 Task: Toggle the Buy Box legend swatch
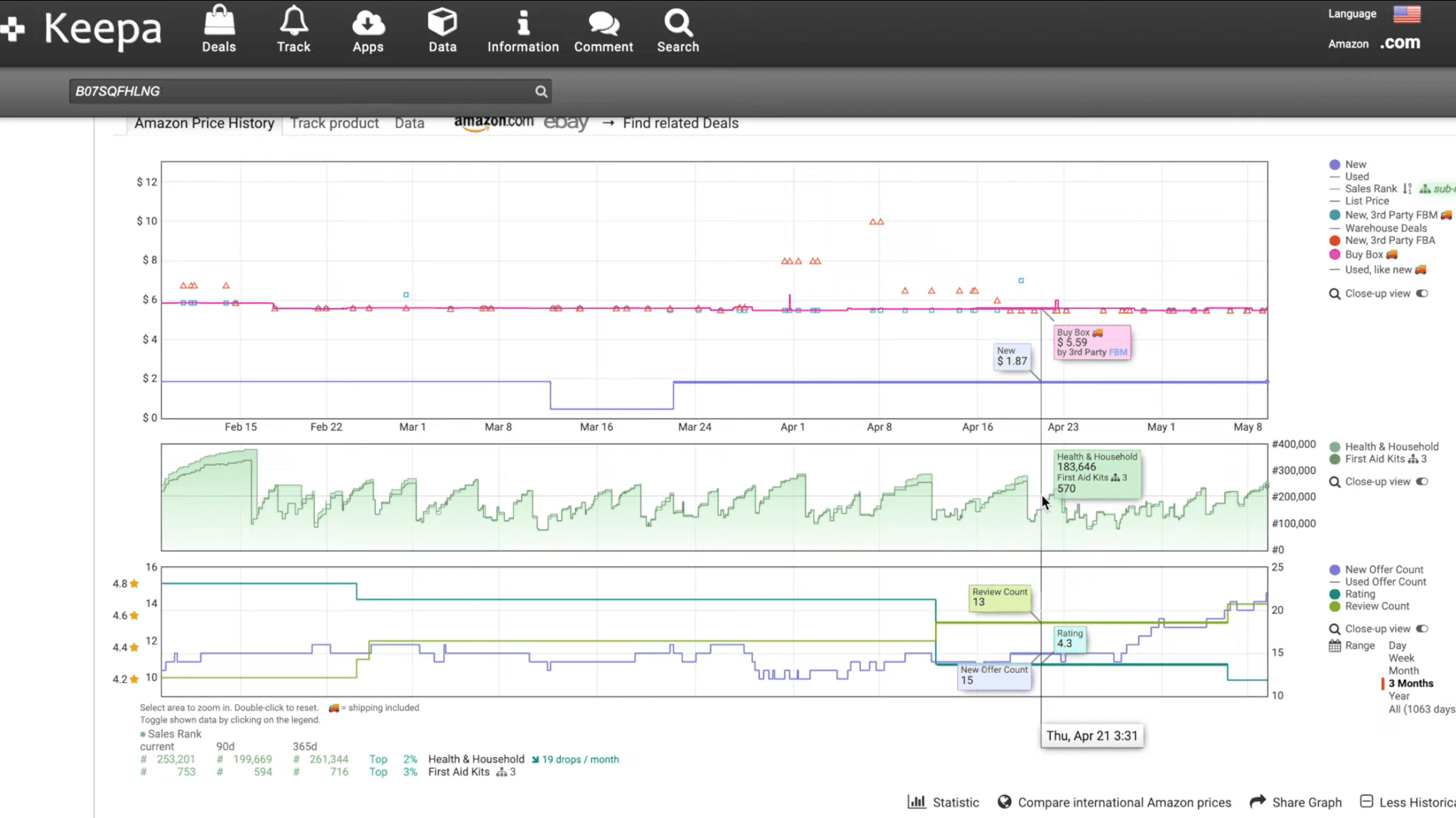[x=1334, y=255]
